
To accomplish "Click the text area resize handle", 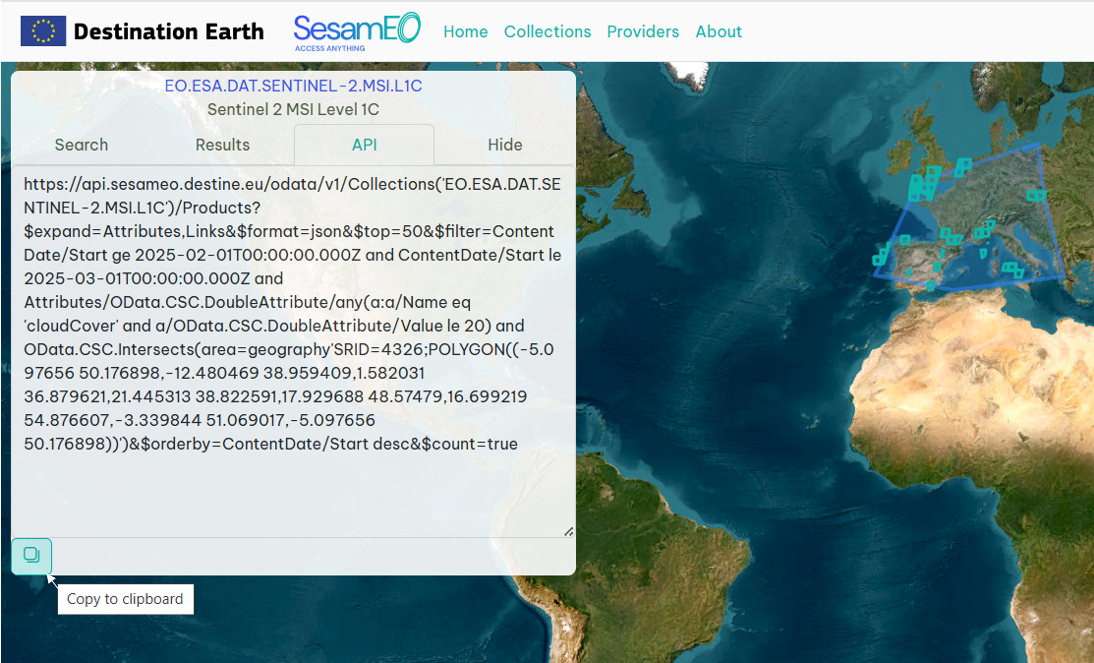I will click(568, 531).
